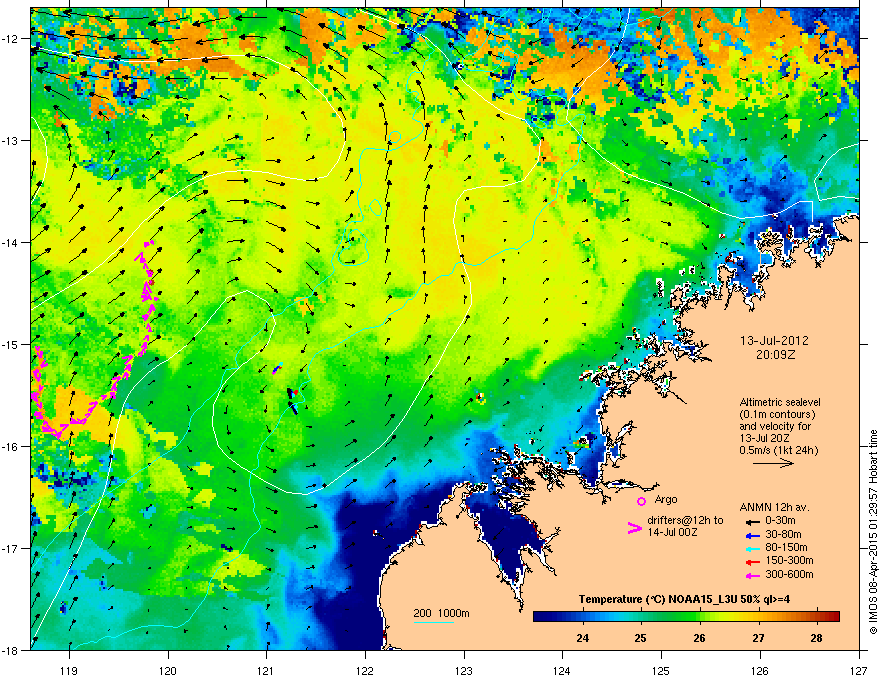Click the Altimetric sealevel label
880x680 pixels.
[780, 402]
